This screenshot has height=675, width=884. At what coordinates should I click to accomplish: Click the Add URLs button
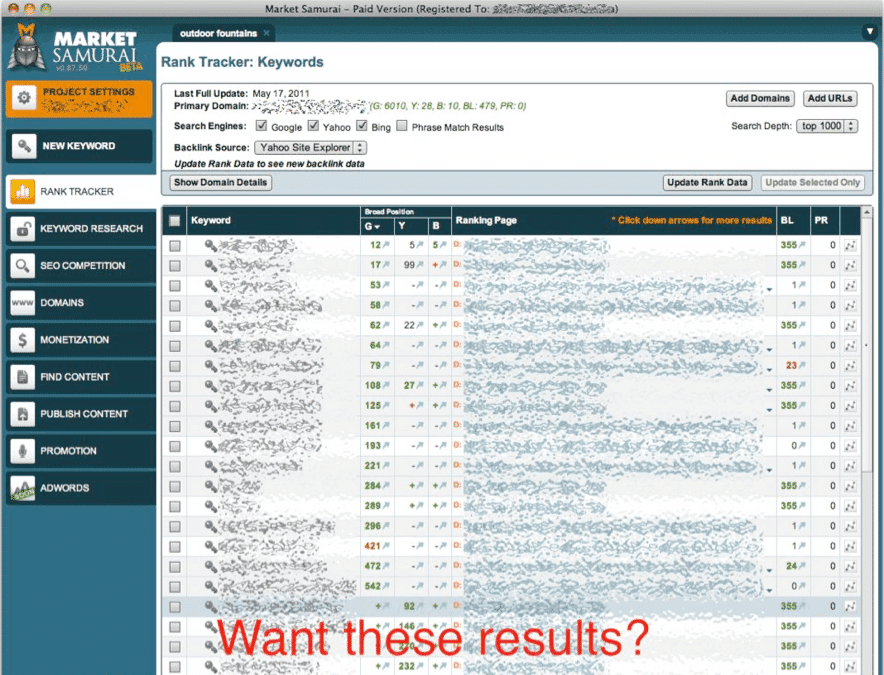(x=830, y=99)
